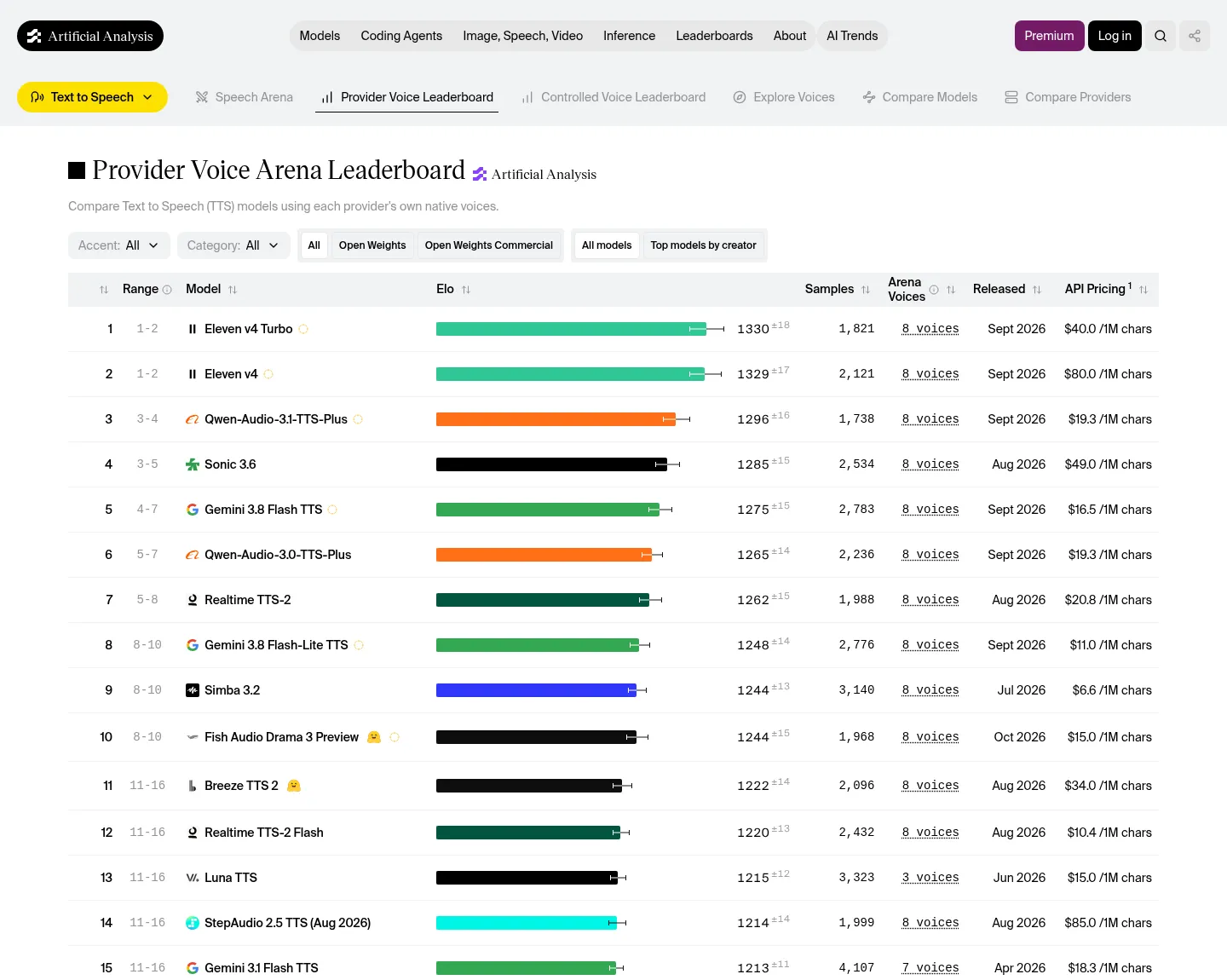Open the Artificial Analysis home logo
The image size is (1227, 980).
pyautogui.click(x=90, y=36)
